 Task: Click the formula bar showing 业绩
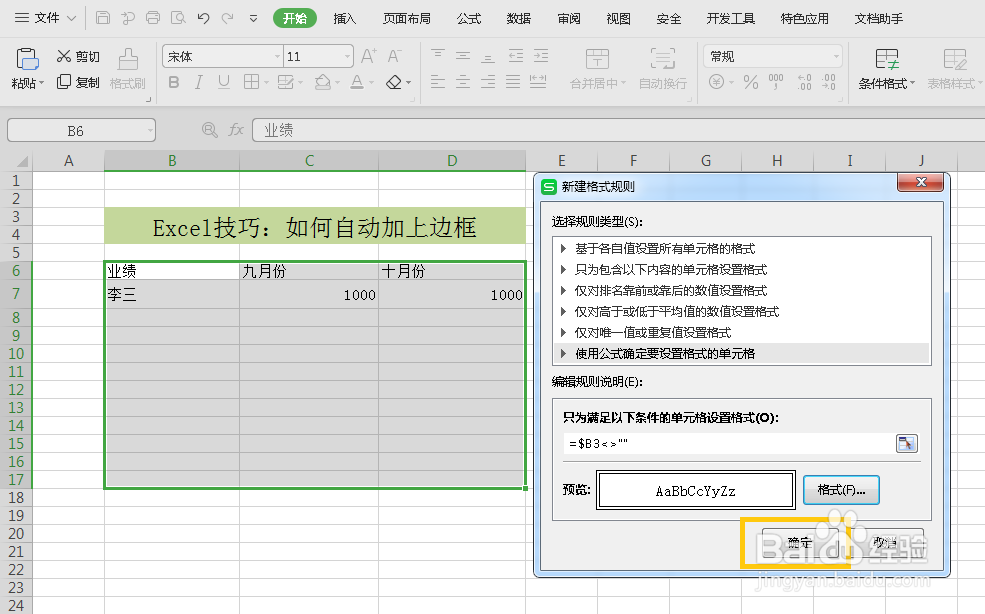pos(618,130)
